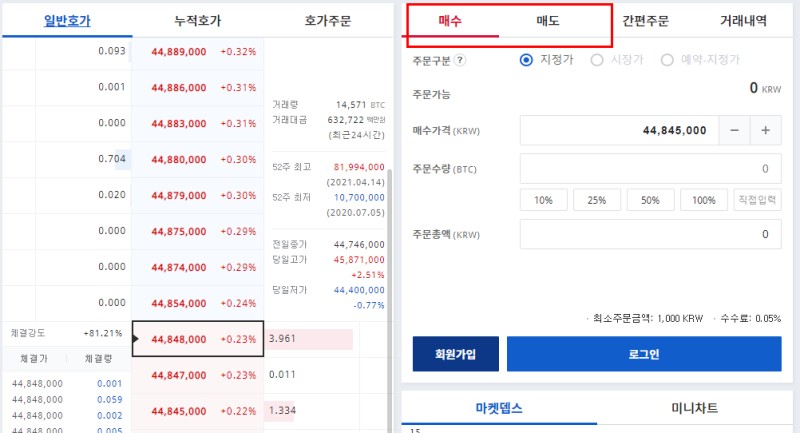
Task: Click the 주문총액 (KRW) input field
Action: [x=651, y=234]
